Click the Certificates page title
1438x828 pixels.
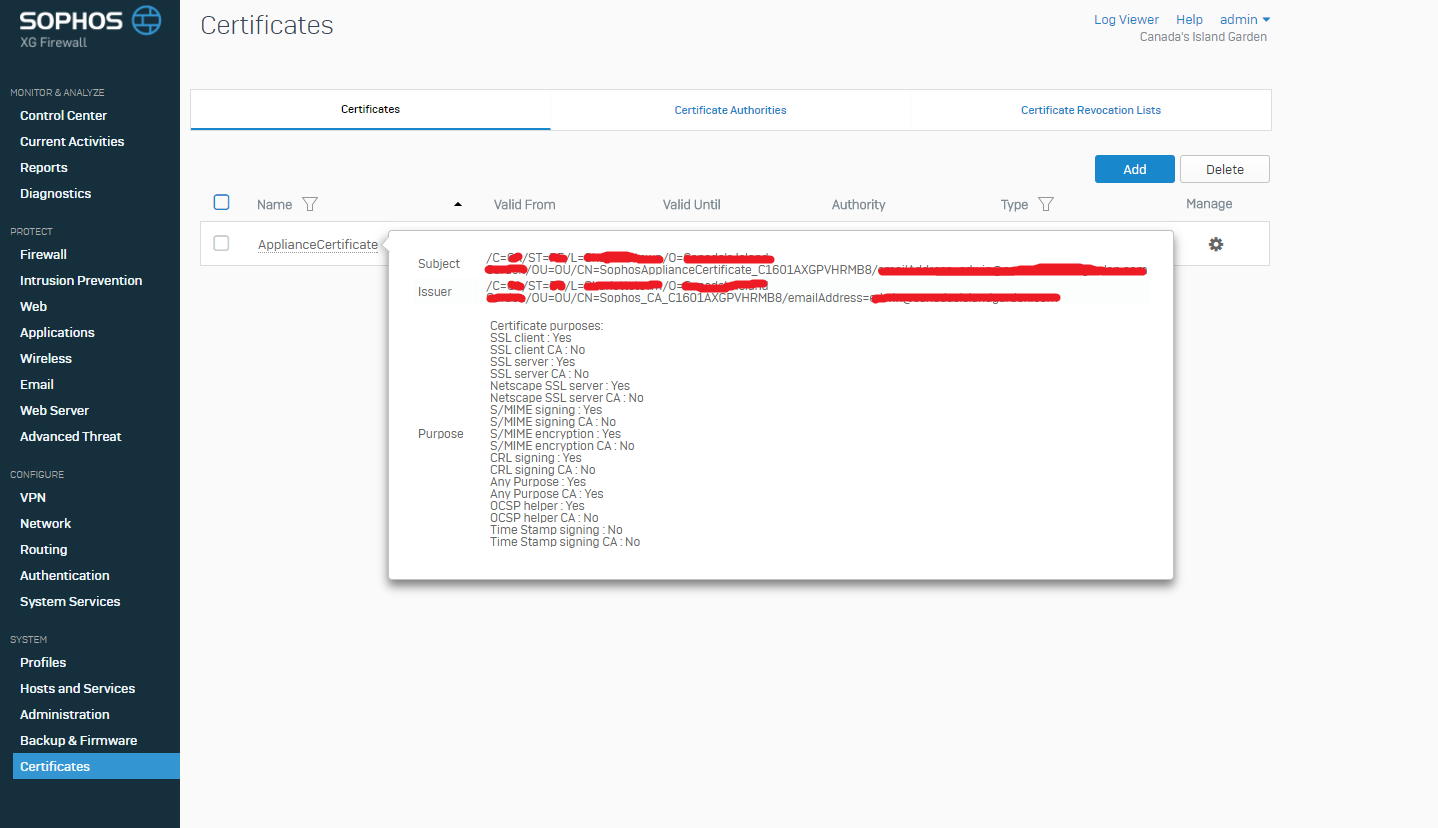[267, 25]
